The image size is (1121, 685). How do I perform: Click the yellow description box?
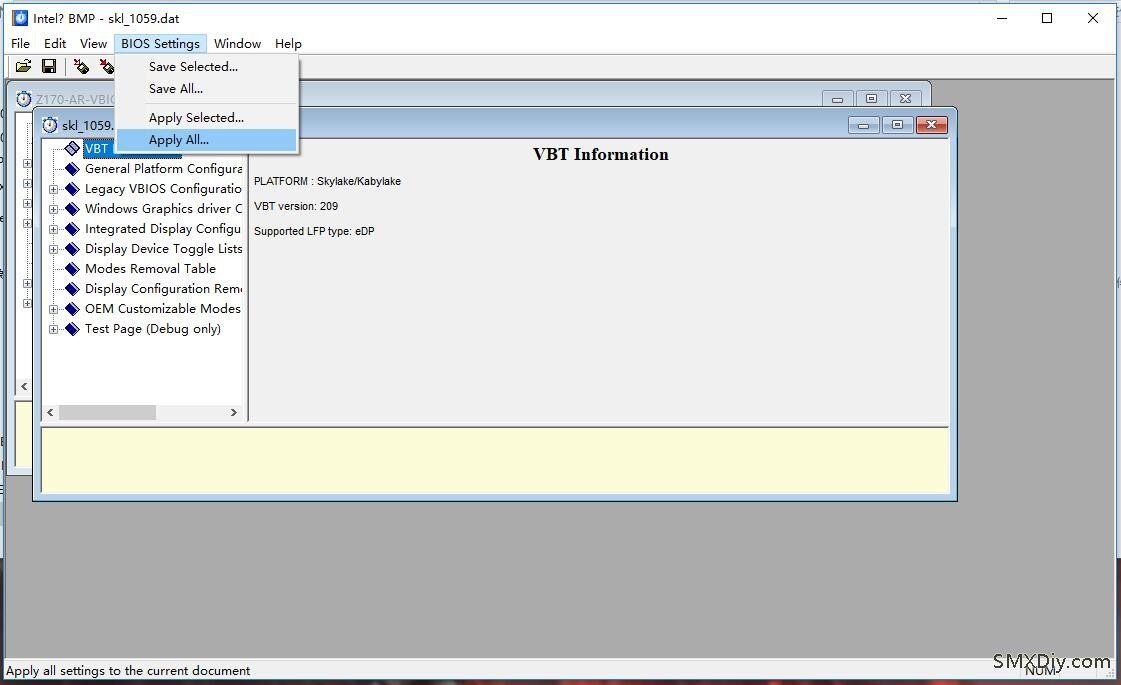click(x=495, y=460)
